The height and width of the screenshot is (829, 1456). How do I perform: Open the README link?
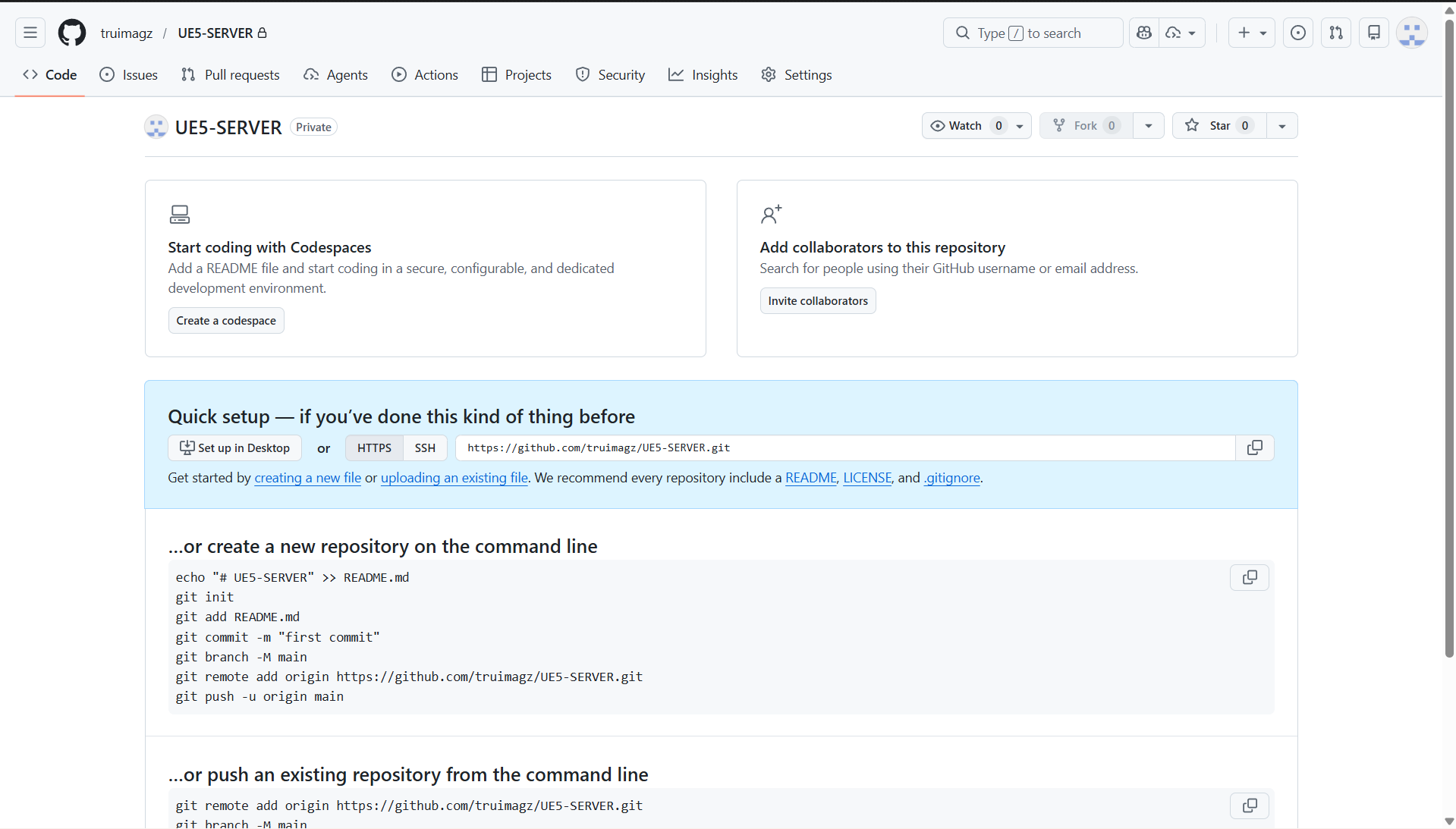click(810, 477)
